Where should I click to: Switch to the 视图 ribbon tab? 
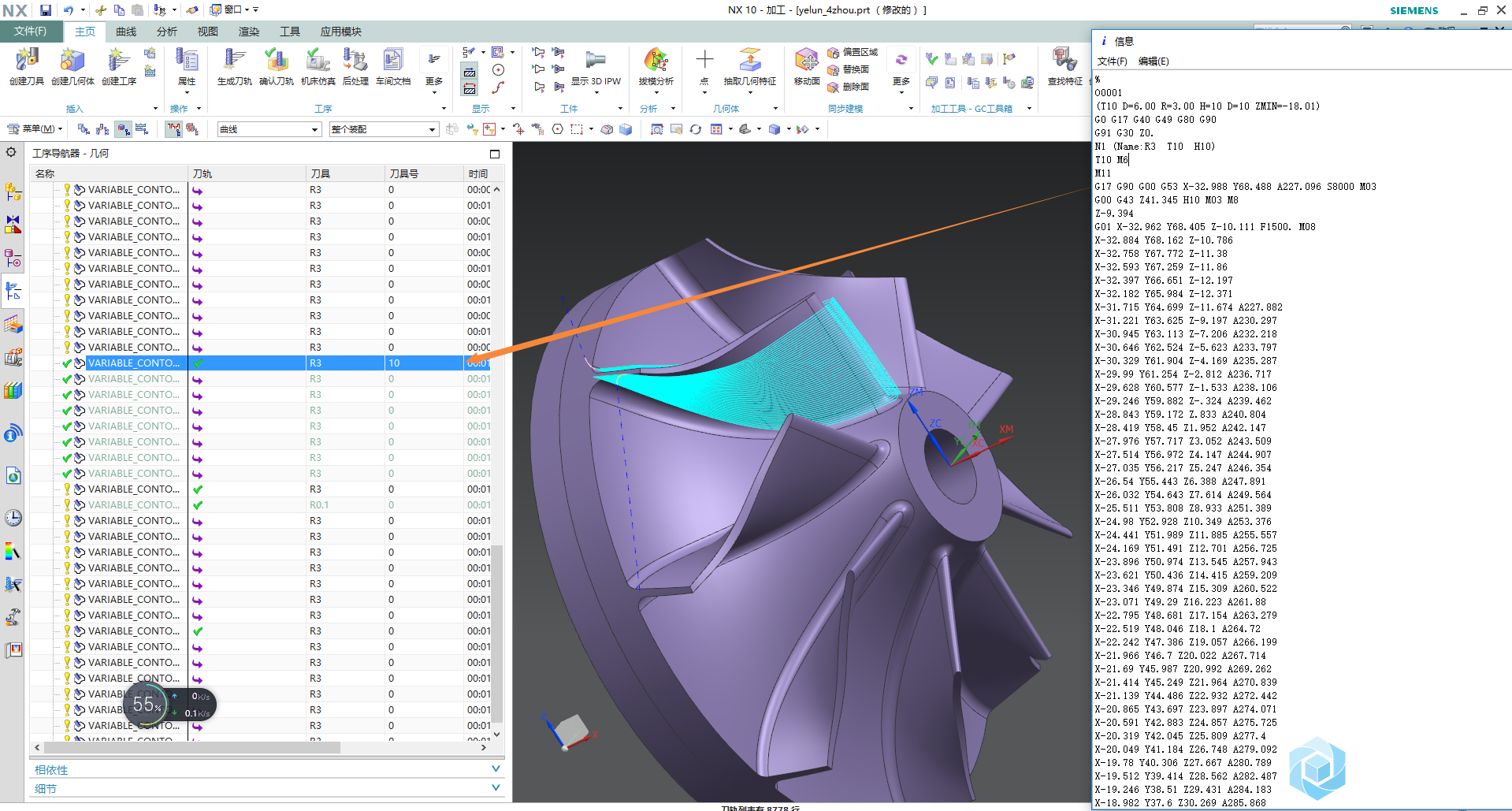tap(208, 32)
